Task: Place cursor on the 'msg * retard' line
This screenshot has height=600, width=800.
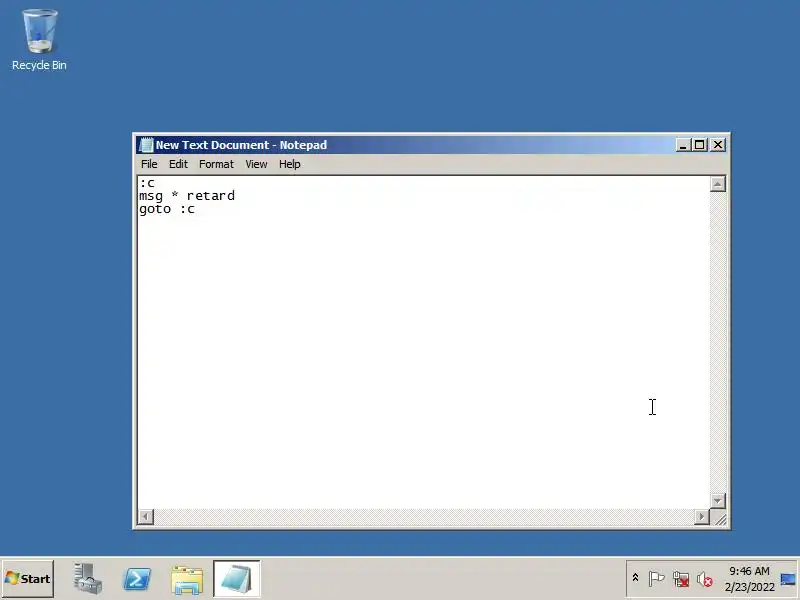Action: [187, 196]
